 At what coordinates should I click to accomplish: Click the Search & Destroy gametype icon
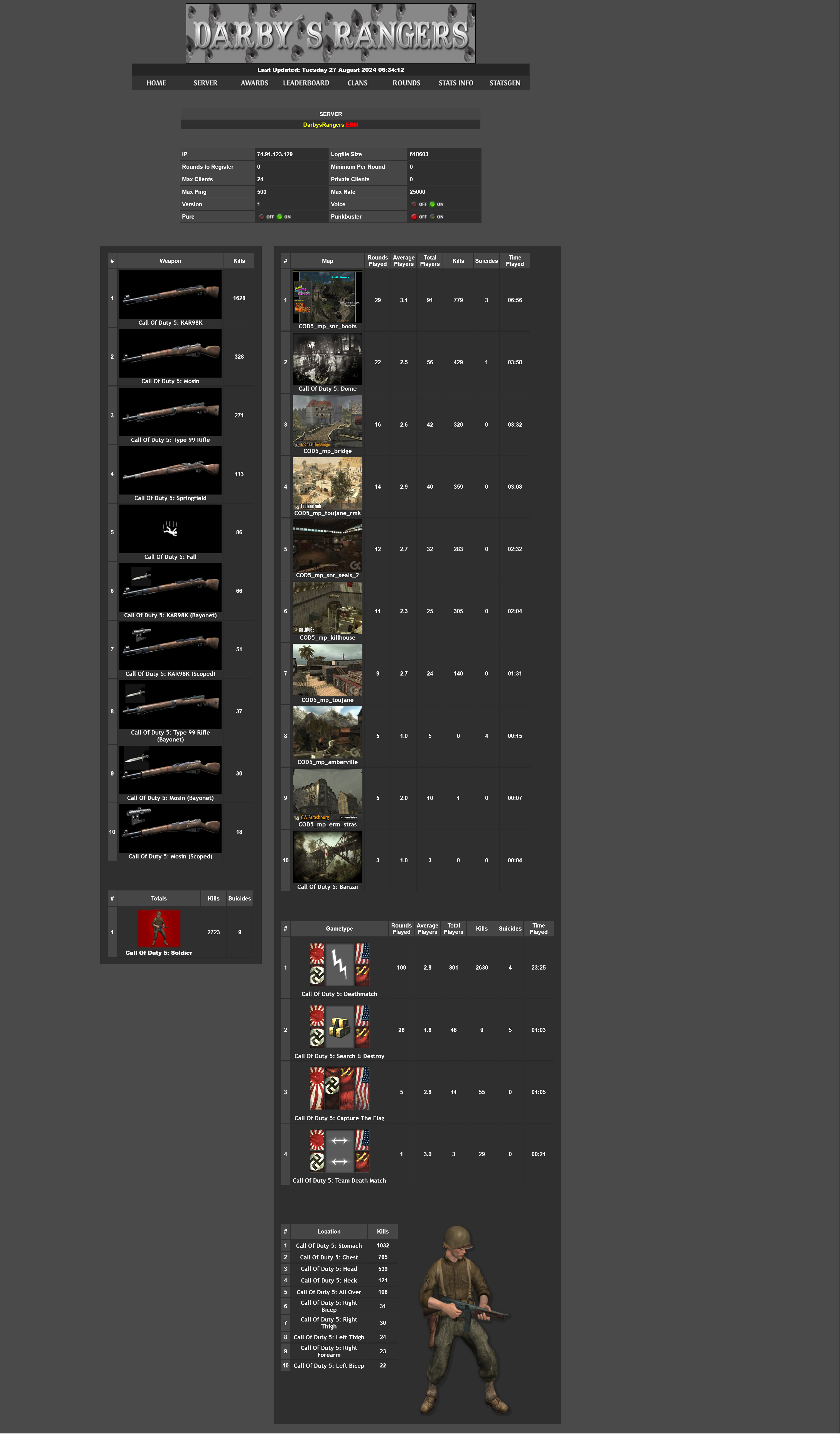(340, 1027)
